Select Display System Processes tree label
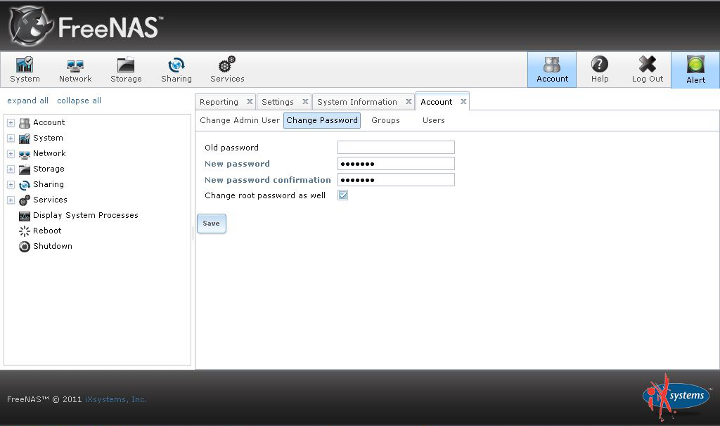Viewport: 720px width, 426px height. [85, 215]
